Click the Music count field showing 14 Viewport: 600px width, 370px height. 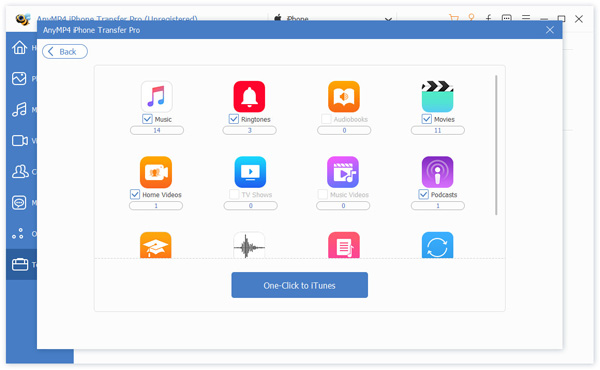157,130
